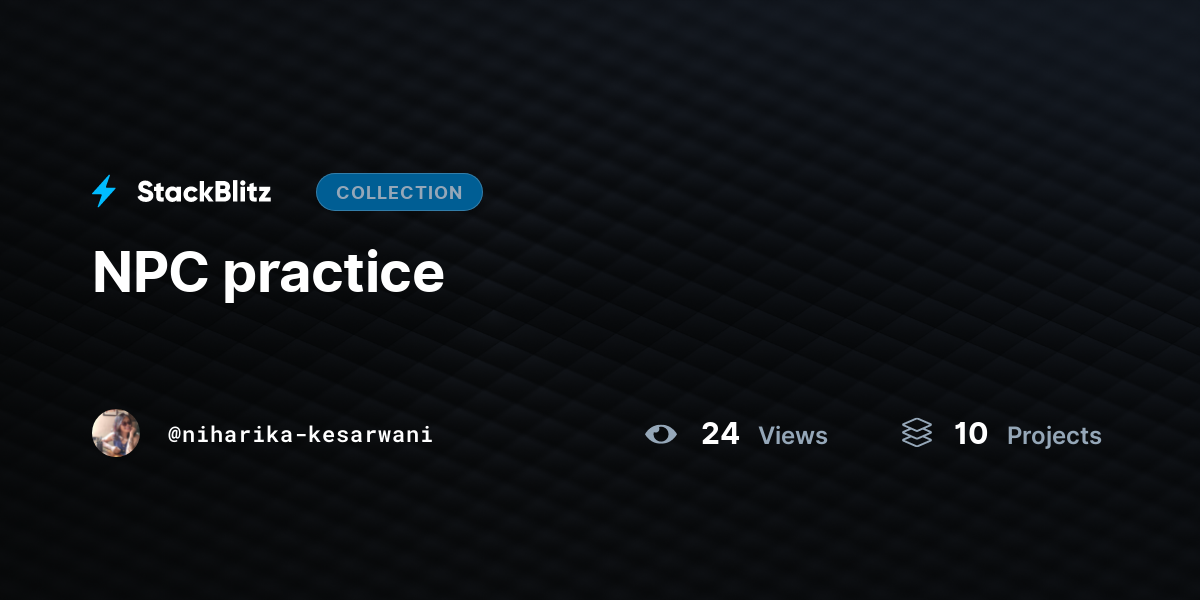The width and height of the screenshot is (1200, 600).
Task: Click the stacked layers Projects icon
Action: (916, 433)
